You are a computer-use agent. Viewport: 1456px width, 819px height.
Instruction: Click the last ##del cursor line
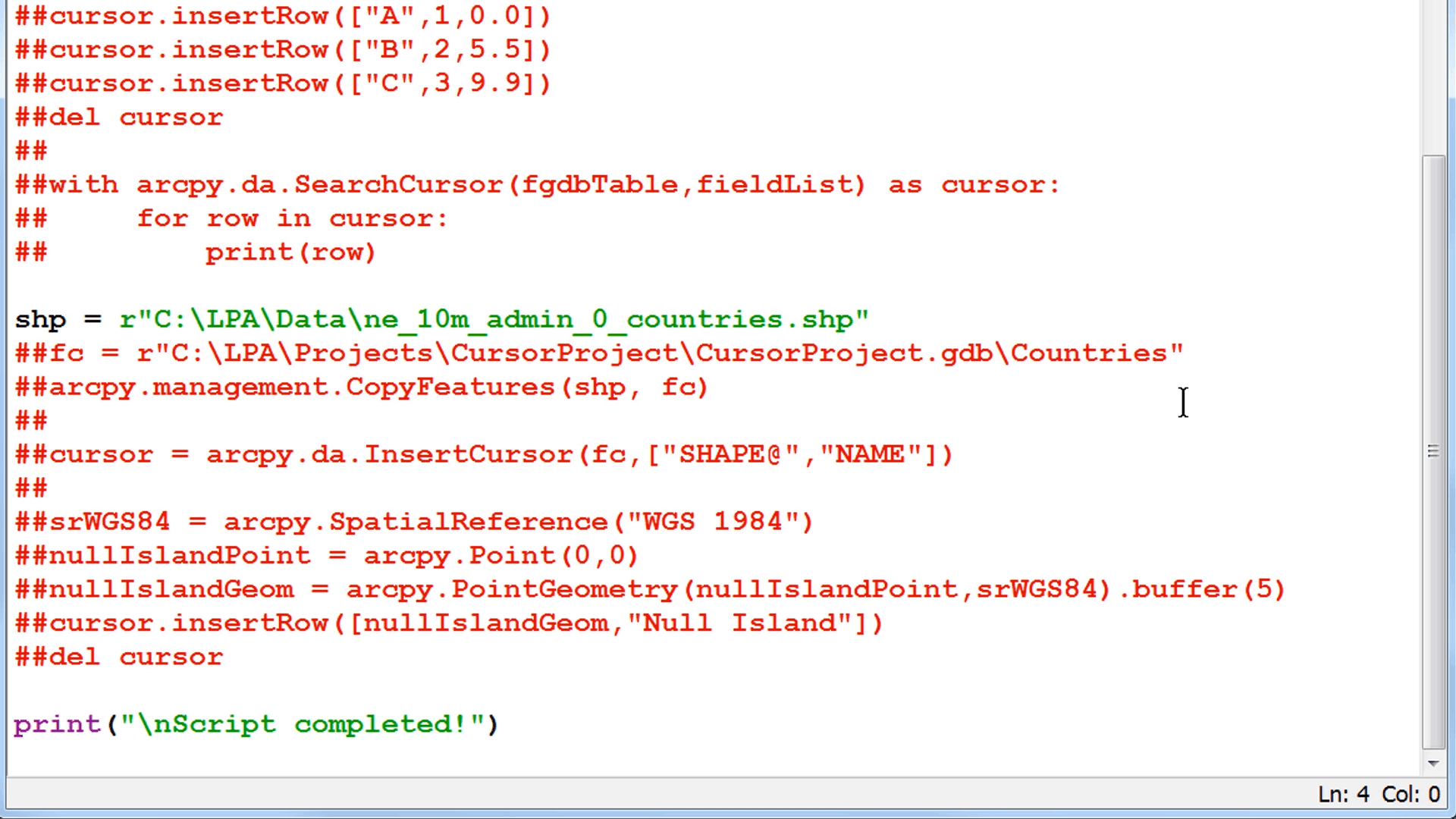(x=119, y=657)
